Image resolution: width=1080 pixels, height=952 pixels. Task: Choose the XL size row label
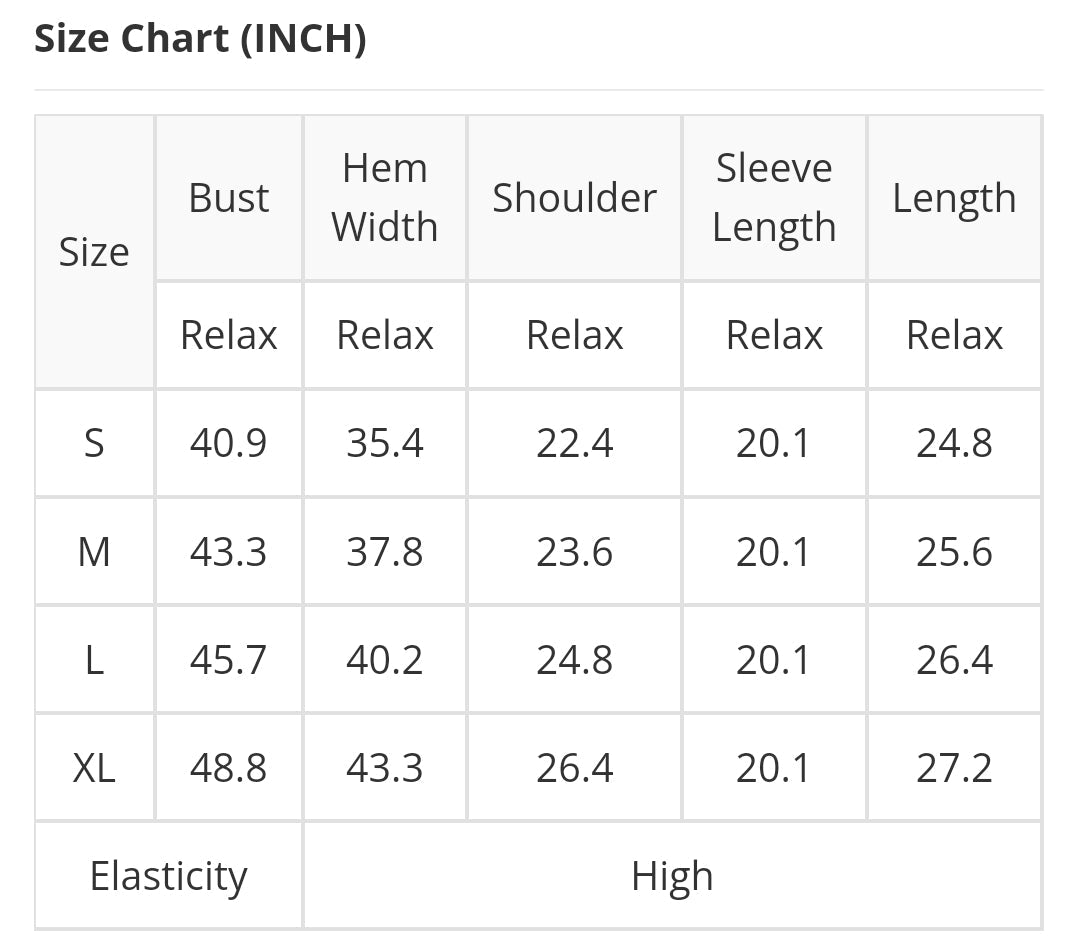94,768
